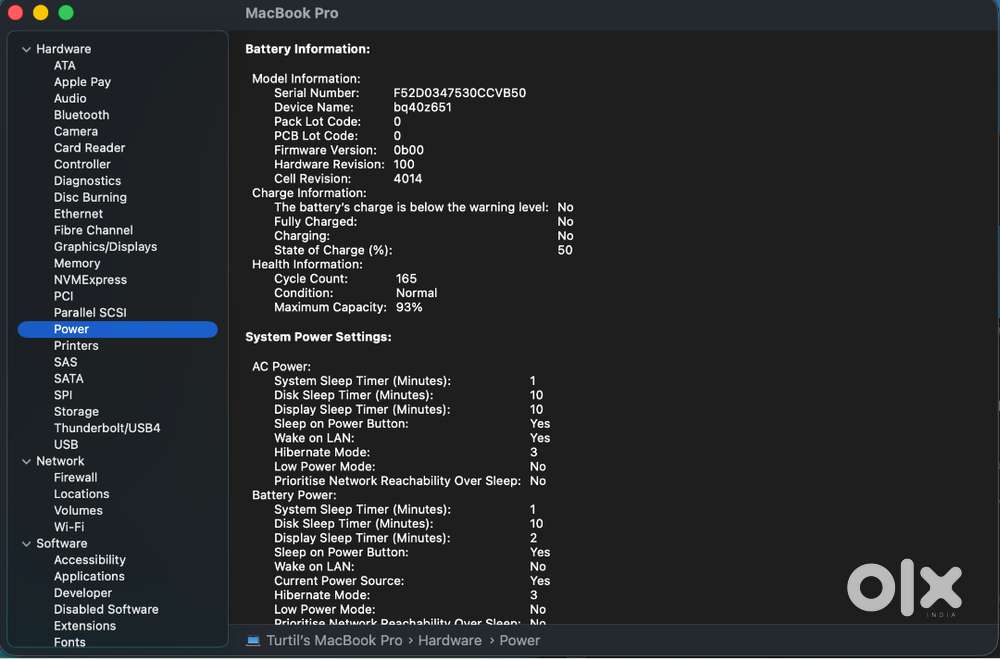Screen dimensions: 1000x659
Task: Open NVMExpress details
Action: [x=90, y=280]
